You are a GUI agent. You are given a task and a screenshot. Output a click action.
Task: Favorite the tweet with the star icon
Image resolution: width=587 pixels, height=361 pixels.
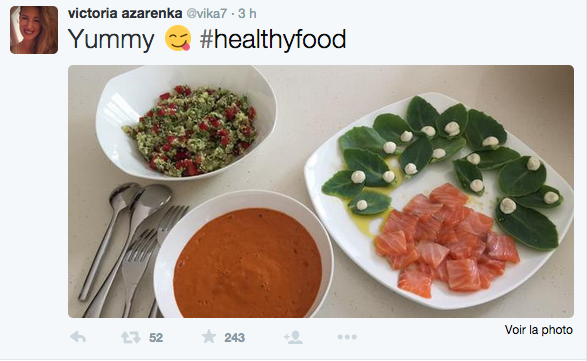point(209,337)
